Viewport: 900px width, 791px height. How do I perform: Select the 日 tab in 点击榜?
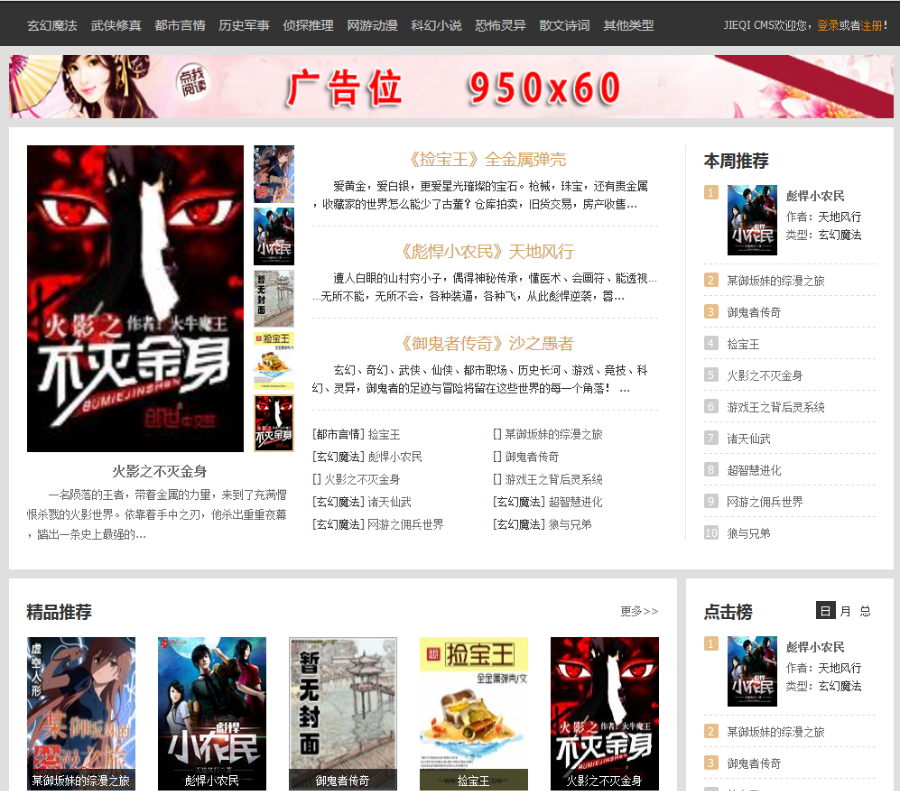[x=825, y=612]
